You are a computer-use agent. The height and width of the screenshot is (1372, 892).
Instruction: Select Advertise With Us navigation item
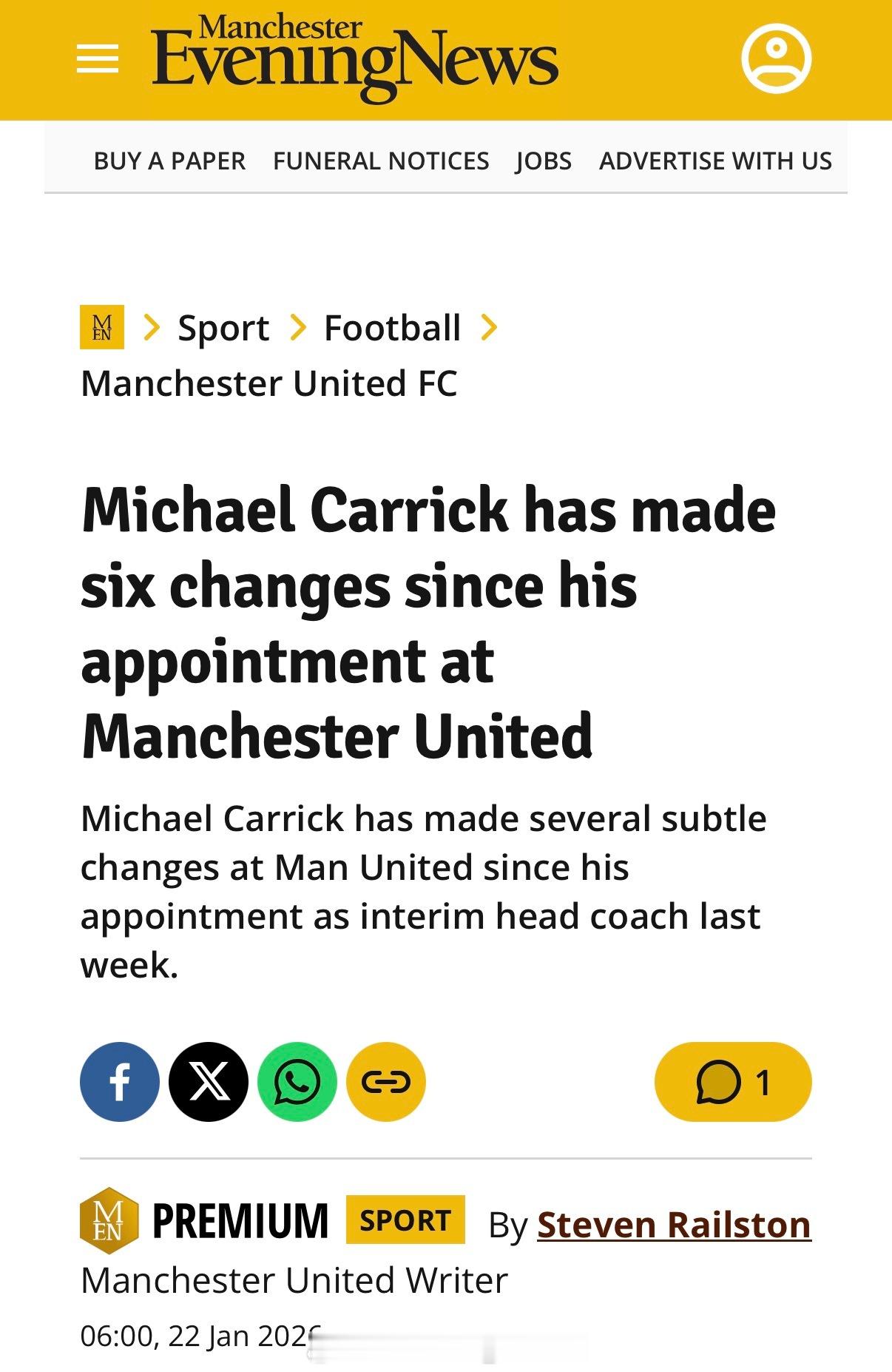point(715,161)
